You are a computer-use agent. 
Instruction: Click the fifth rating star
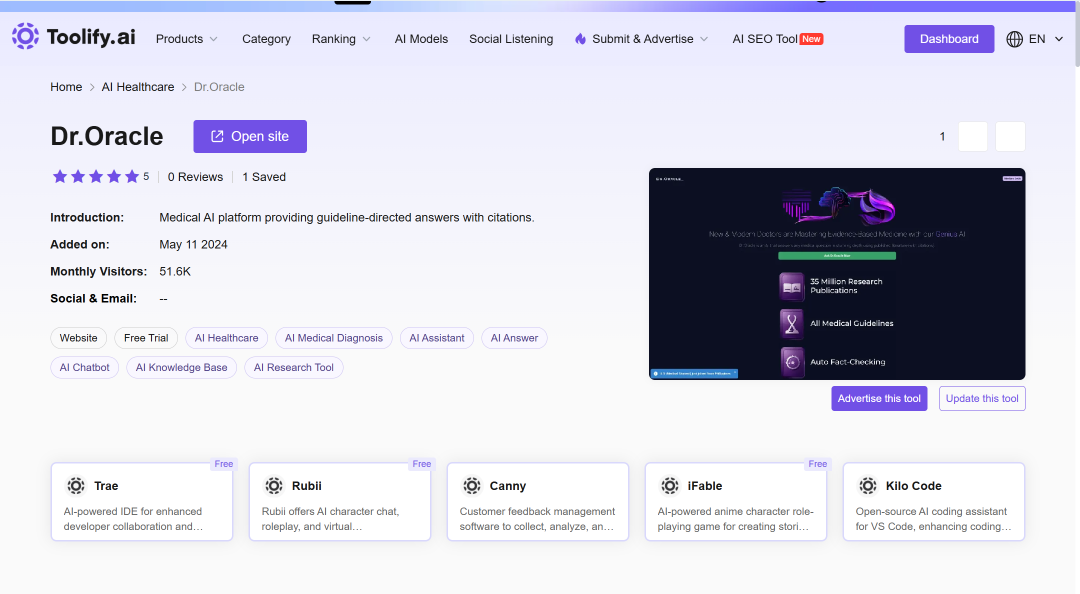[132, 177]
